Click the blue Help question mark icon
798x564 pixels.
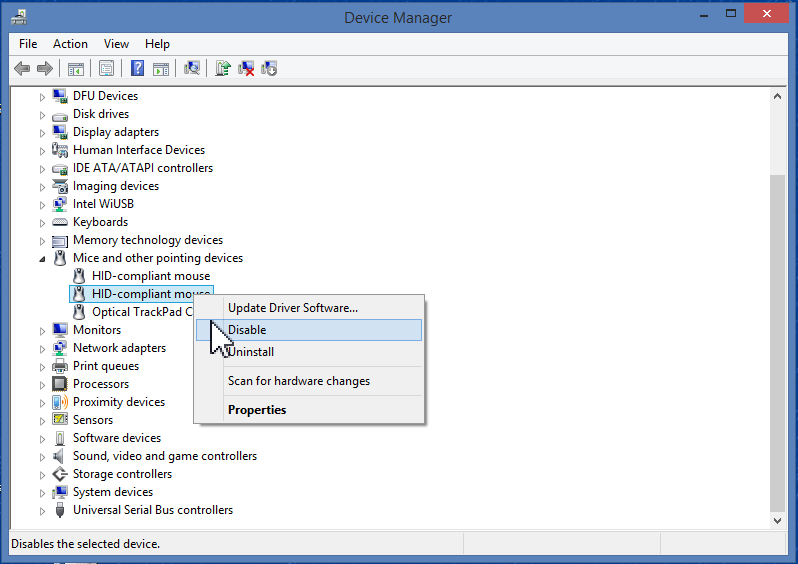point(137,68)
